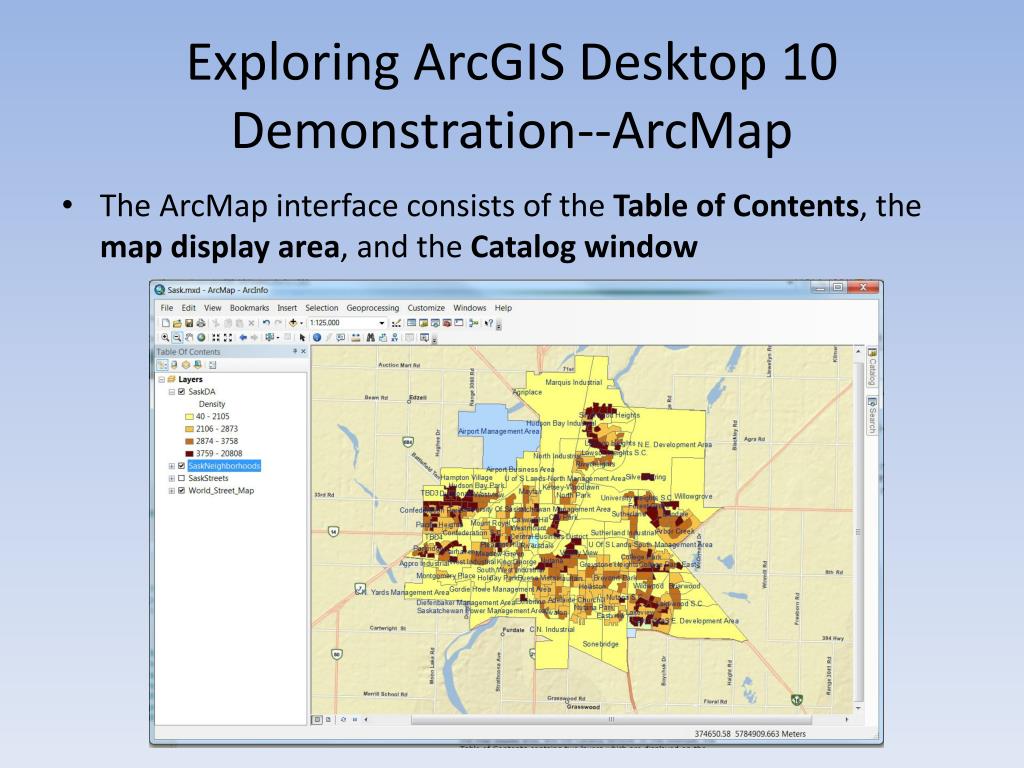Screen dimensions: 1024x768
Task: Auto-hide Table Of Contents with pin
Action: tap(295, 351)
